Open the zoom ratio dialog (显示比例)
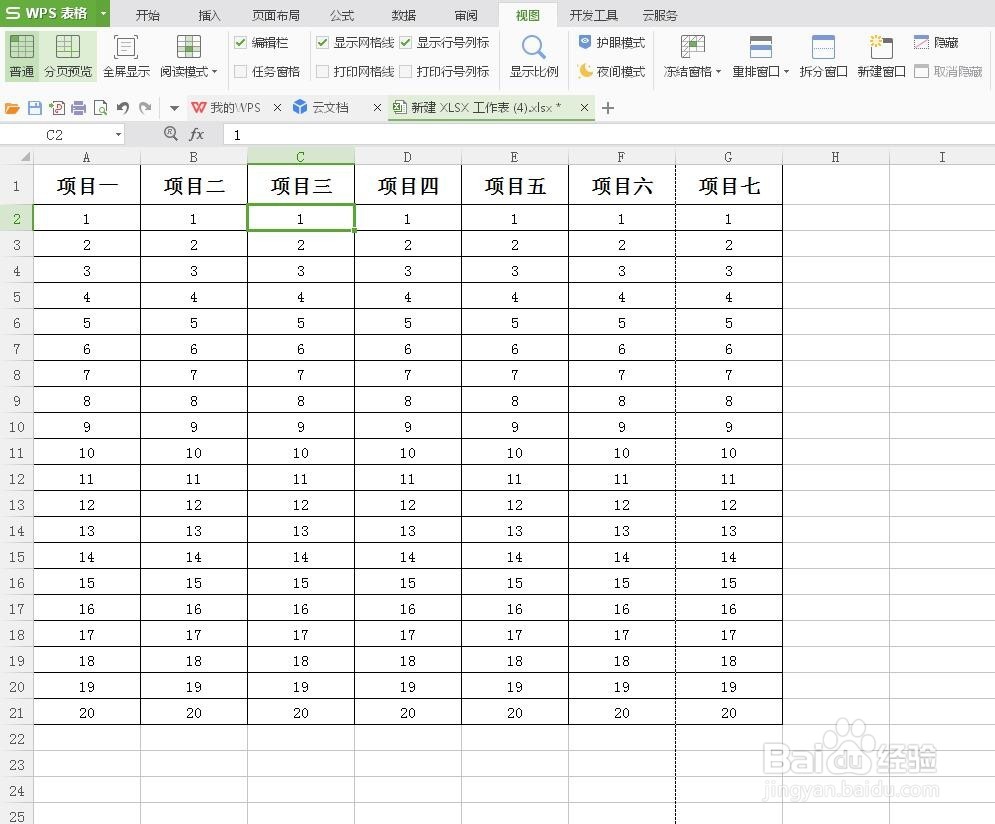Image resolution: width=995 pixels, height=824 pixels. coord(534,56)
